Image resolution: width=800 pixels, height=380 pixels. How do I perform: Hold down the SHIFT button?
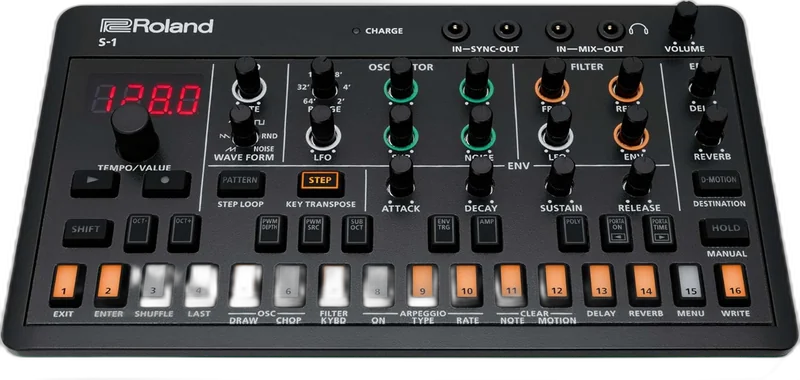88,232
